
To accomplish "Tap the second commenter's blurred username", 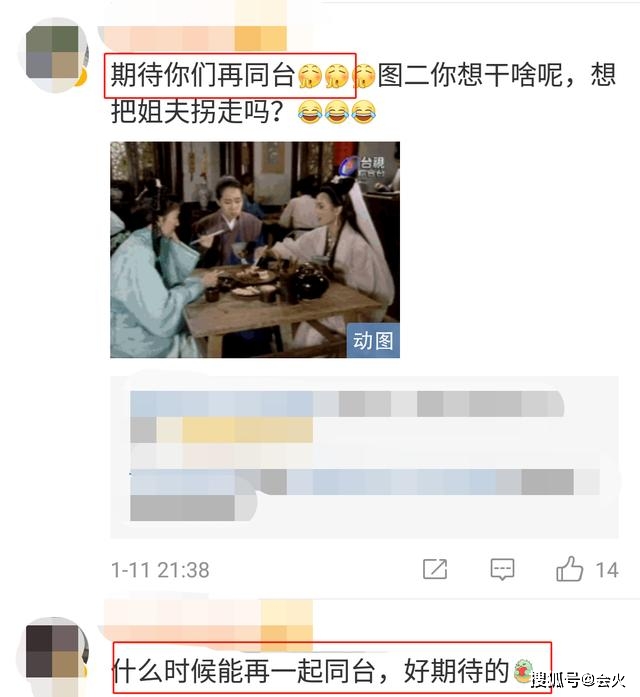I will coord(207,624).
